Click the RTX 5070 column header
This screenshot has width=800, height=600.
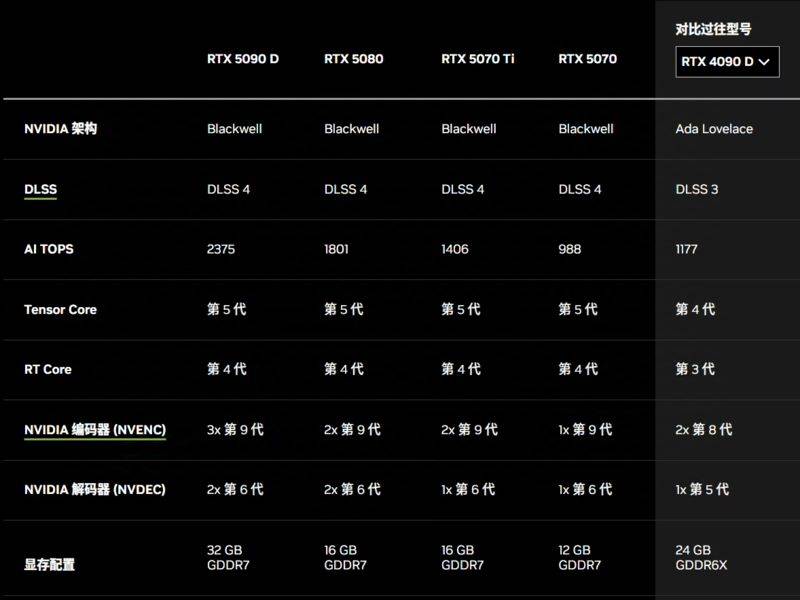click(x=588, y=59)
